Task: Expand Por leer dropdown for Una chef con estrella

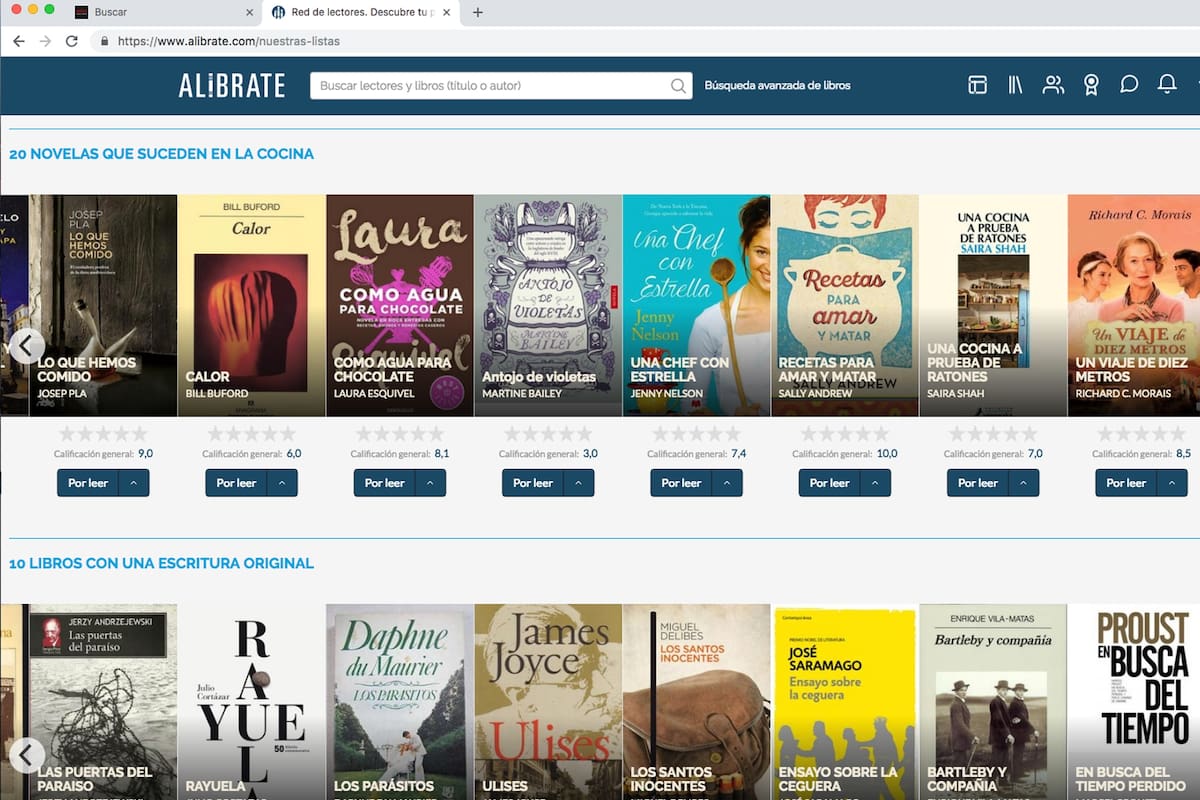Action: (x=727, y=483)
